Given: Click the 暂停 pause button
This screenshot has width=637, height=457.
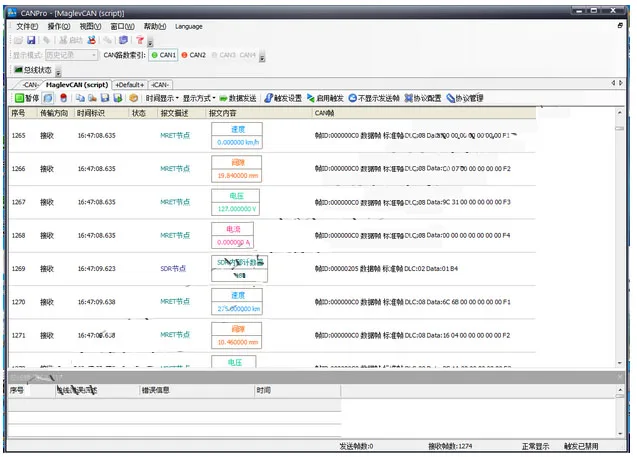Looking at the screenshot, I should click(27, 98).
